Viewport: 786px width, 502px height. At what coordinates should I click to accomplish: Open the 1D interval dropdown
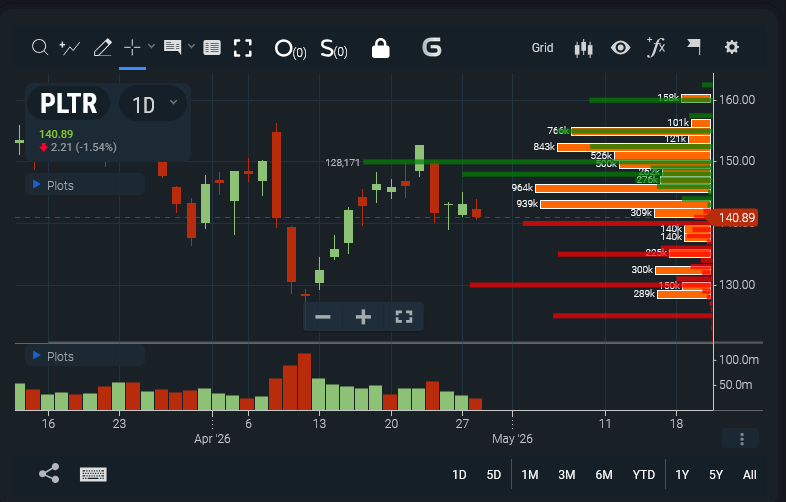[153, 103]
